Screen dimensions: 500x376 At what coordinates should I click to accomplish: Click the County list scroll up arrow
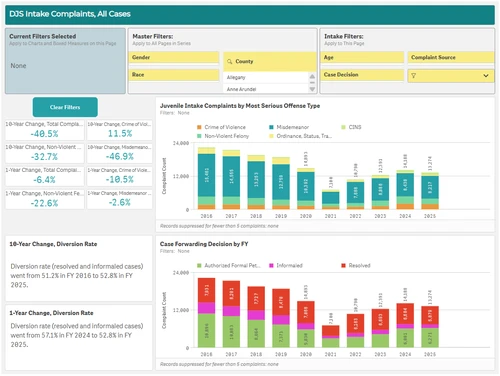(x=312, y=76)
